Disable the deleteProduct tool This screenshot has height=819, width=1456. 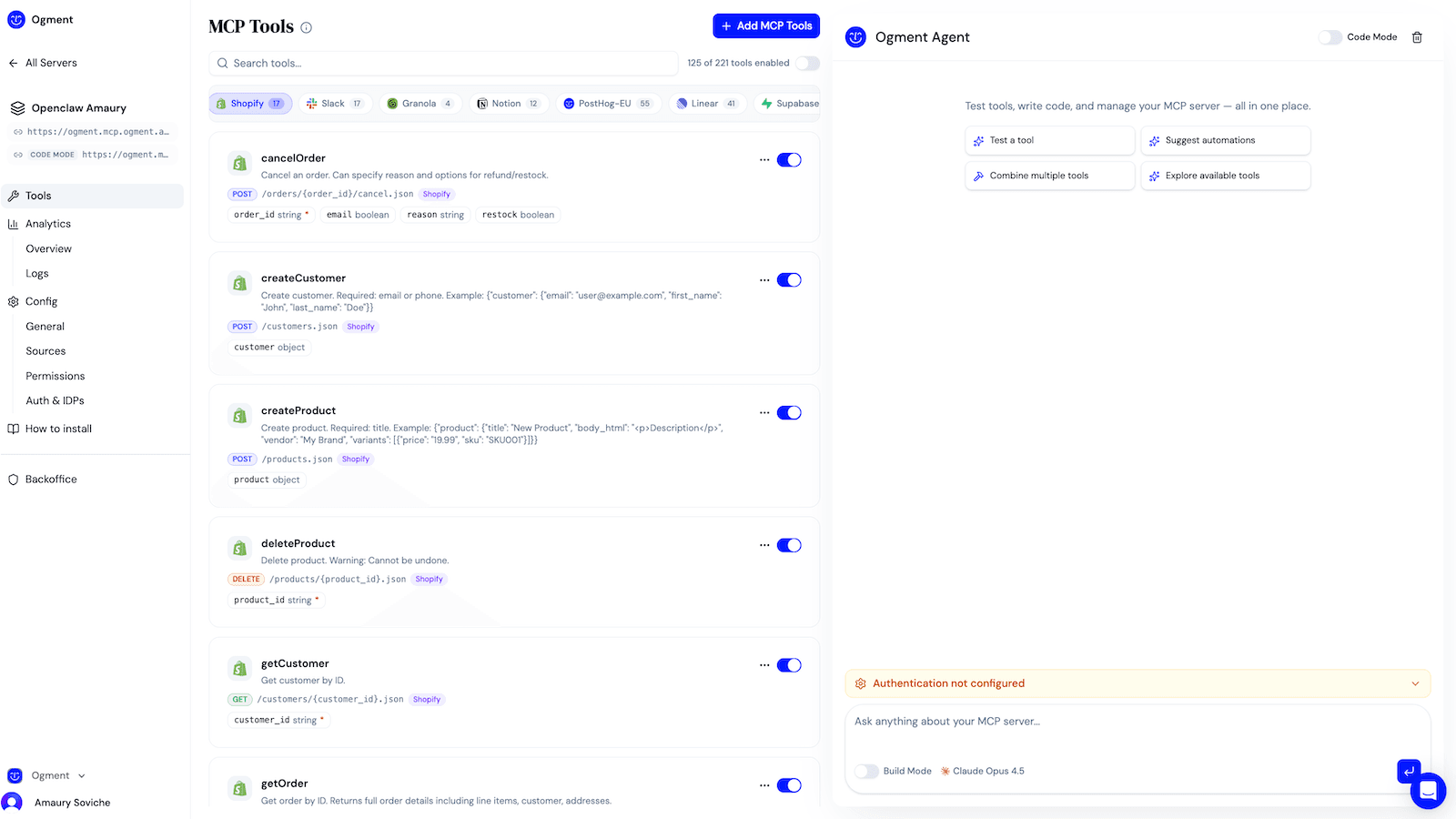point(789,545)
